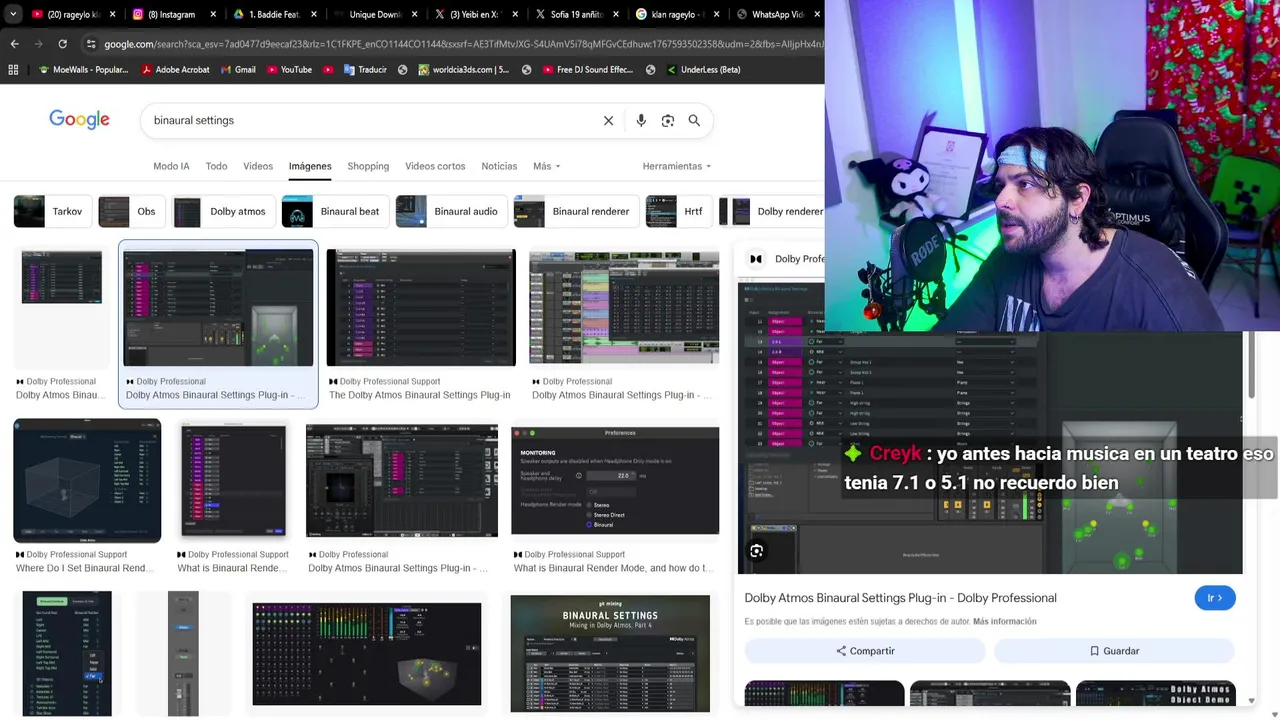Click Guardar to save the image
Screen dimensions: 1280x720
[x=1114, y=651]
